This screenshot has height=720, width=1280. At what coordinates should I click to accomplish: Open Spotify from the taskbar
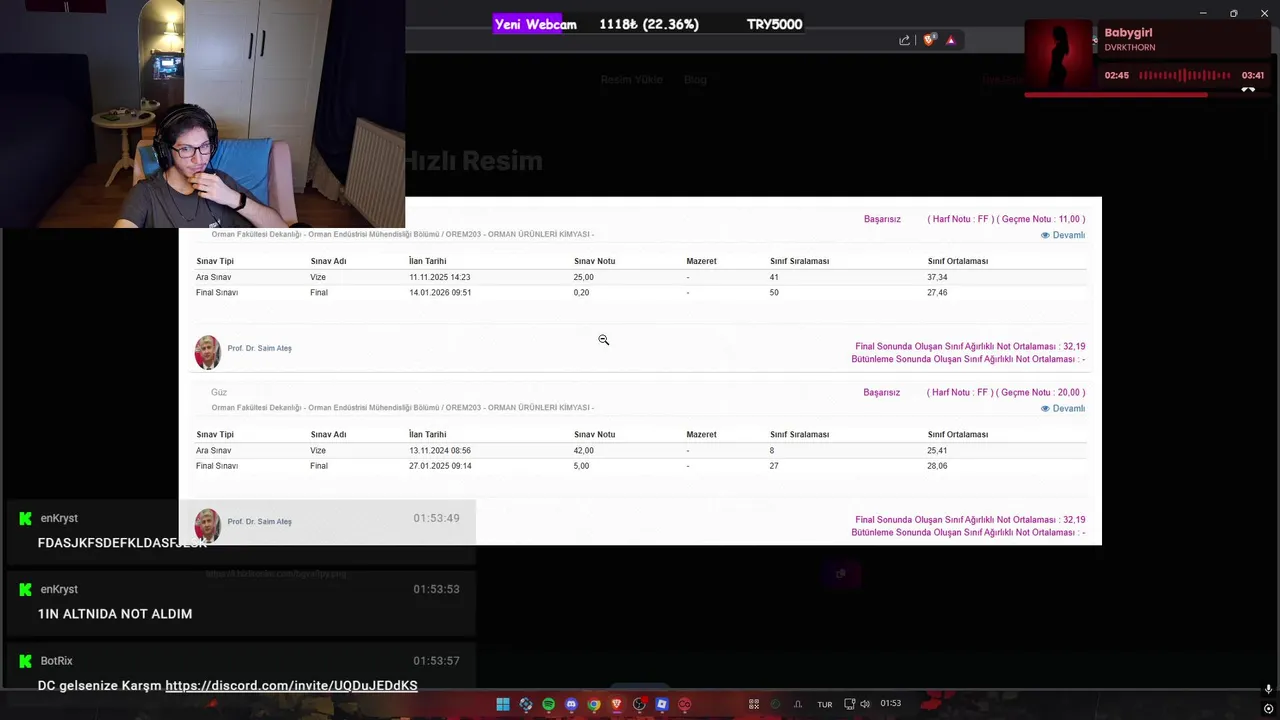[x=548, y=704]
